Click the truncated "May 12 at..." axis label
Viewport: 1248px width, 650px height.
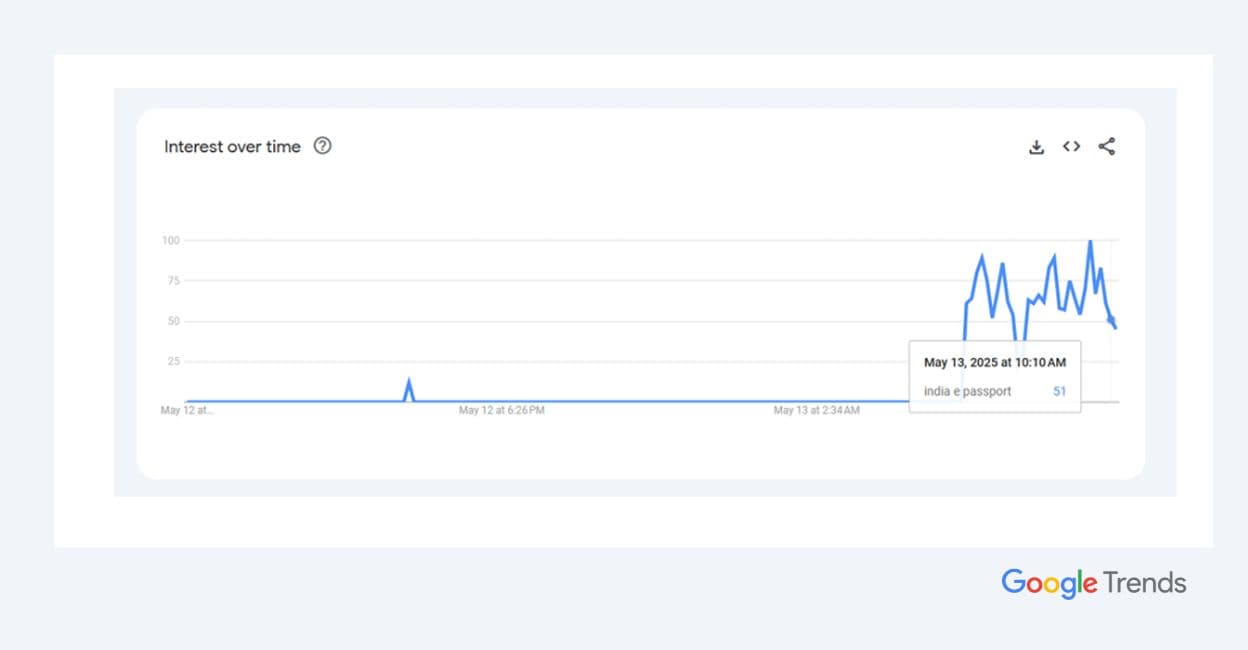pos(187,411)
